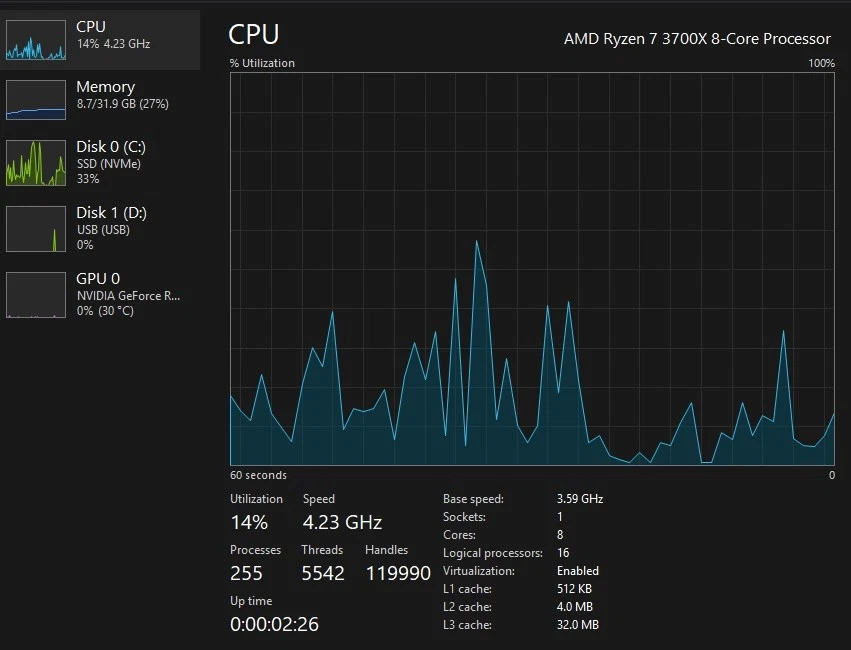The height and width of the screenshot is (650, 851).
Task: Select the CPU graph thumbnail in sidebar
Action: tap(36, 42)
